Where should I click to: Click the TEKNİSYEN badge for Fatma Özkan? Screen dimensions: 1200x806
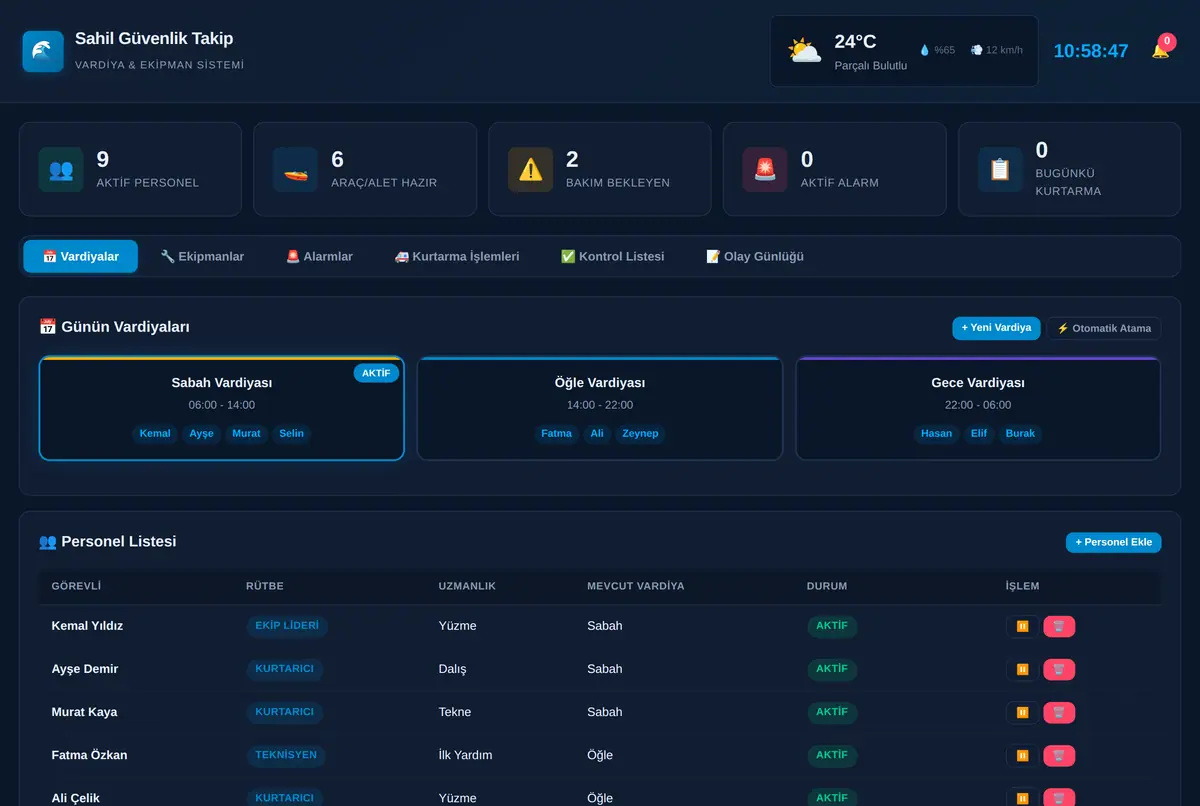286,755
